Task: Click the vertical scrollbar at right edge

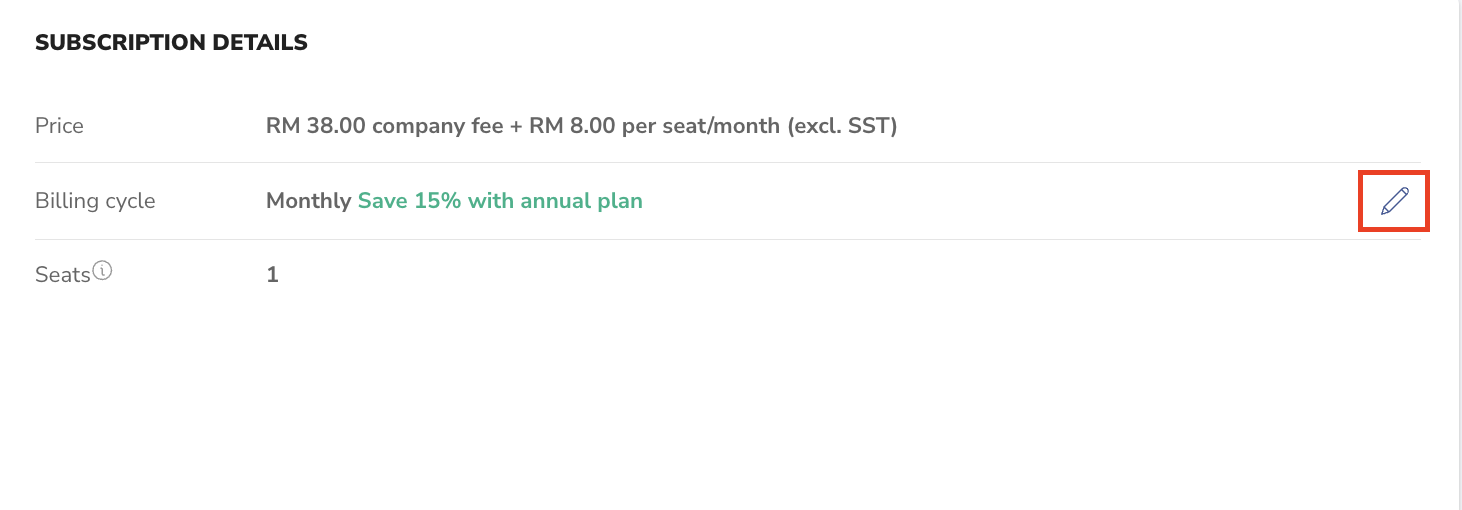Action: pos(1458,255)
